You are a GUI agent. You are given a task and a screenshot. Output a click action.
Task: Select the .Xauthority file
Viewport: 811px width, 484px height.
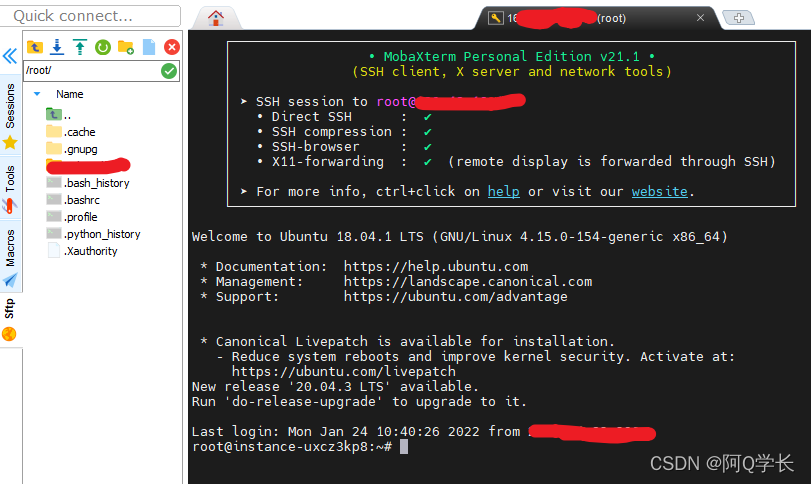click(82, 251)
